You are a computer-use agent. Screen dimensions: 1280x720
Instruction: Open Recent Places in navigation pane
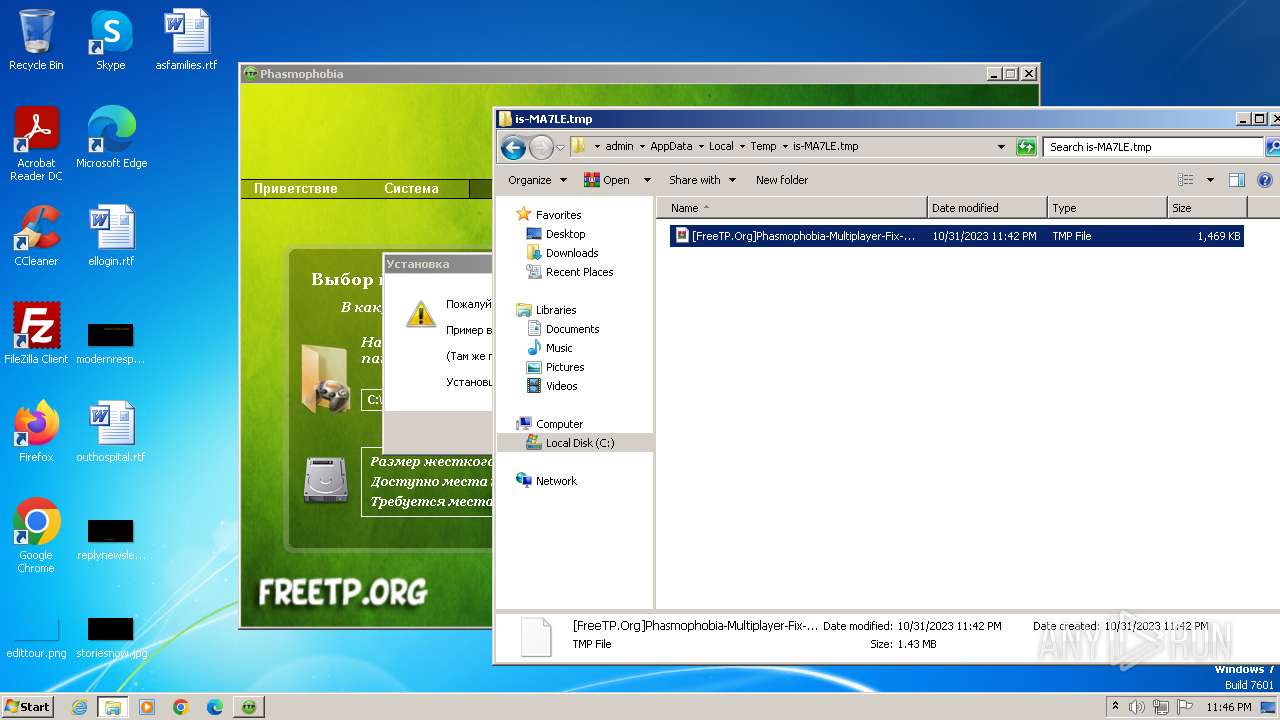point(579,272)
